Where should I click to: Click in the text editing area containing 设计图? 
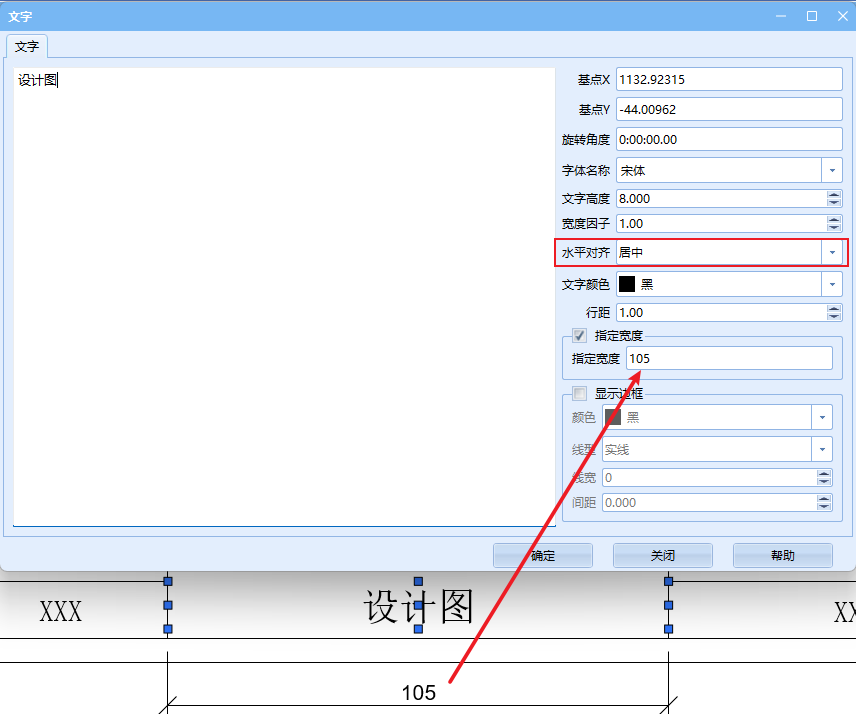point(284,296)
